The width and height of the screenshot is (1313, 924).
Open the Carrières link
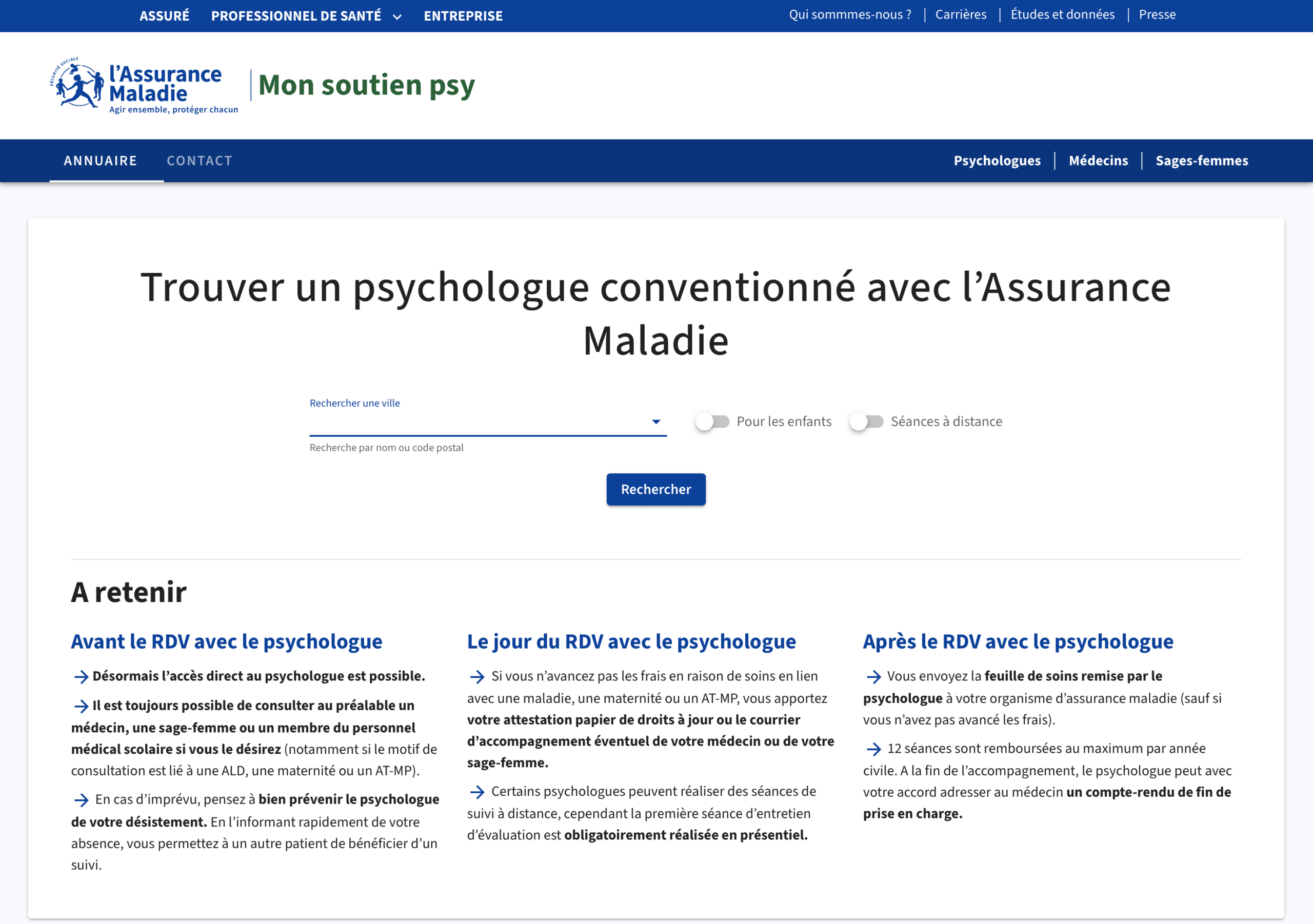[x=961, y=14]
